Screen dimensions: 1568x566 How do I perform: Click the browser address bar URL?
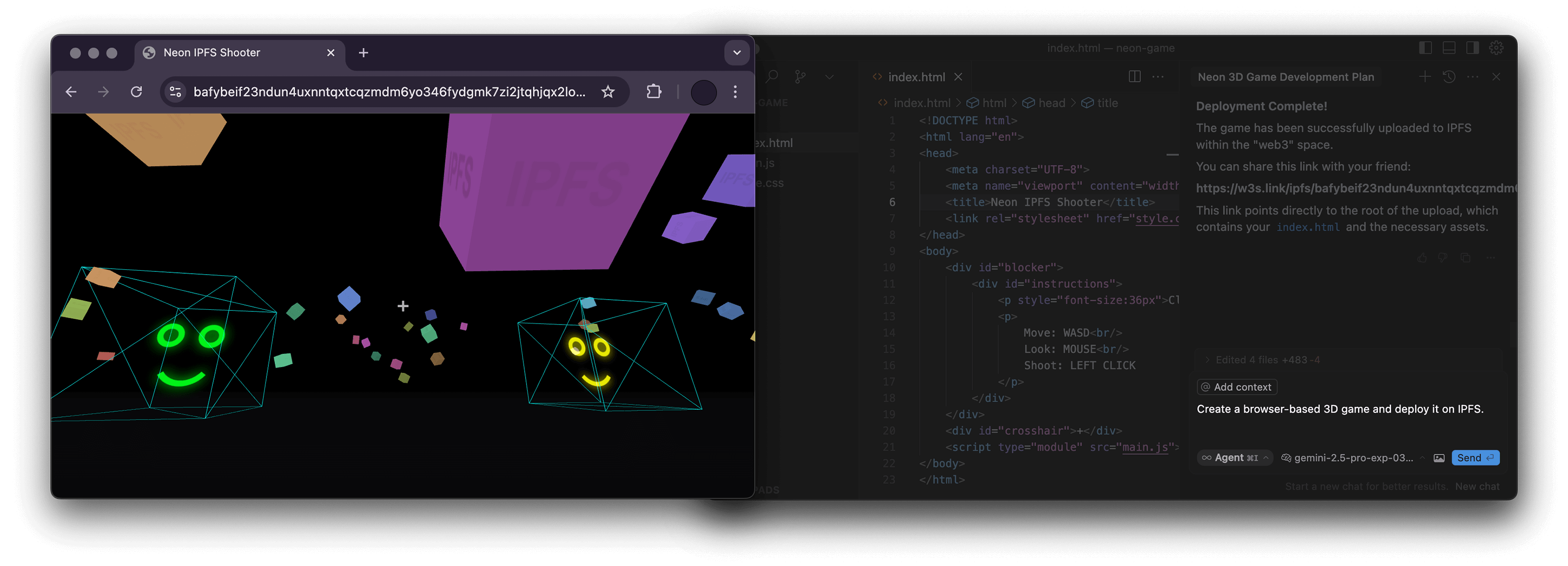(x=389, y=92)
